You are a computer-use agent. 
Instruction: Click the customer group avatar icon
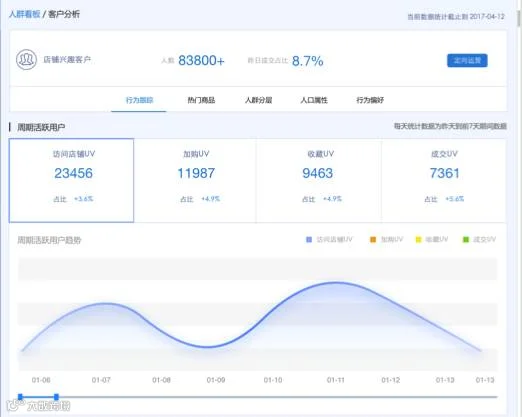26,60
